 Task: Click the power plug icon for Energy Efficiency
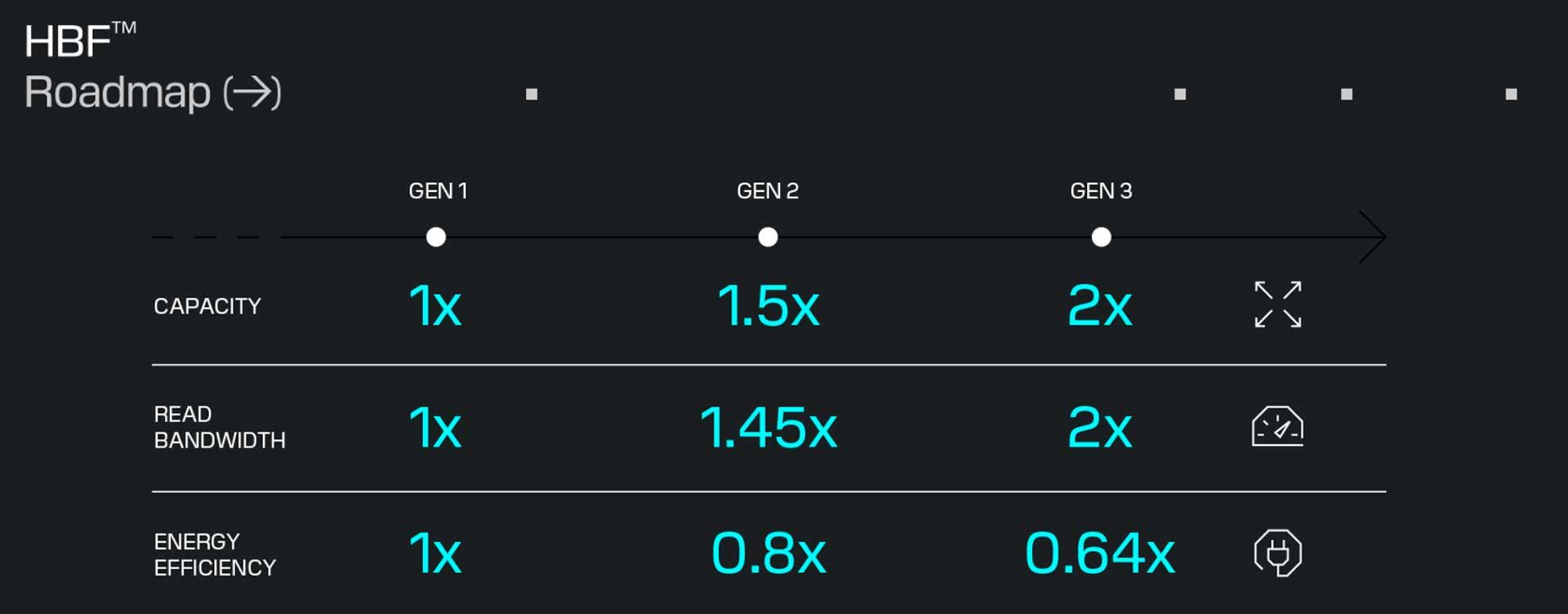[1277, 553]
